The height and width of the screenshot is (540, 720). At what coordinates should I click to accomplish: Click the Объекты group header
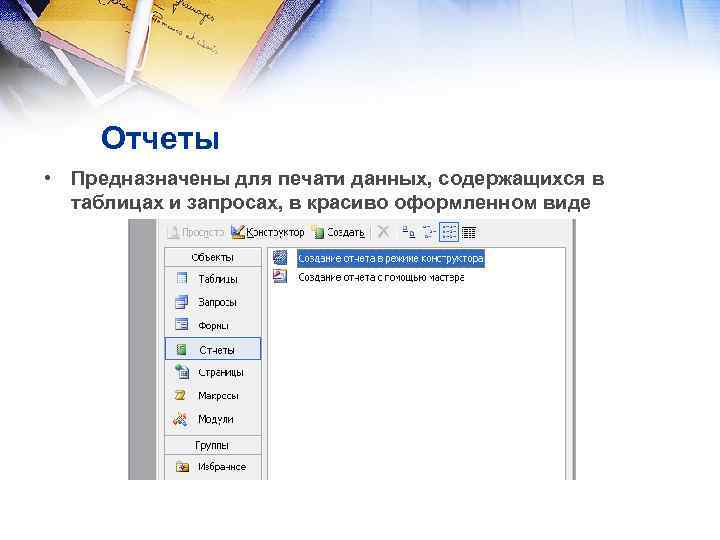[x=213, y=257]
